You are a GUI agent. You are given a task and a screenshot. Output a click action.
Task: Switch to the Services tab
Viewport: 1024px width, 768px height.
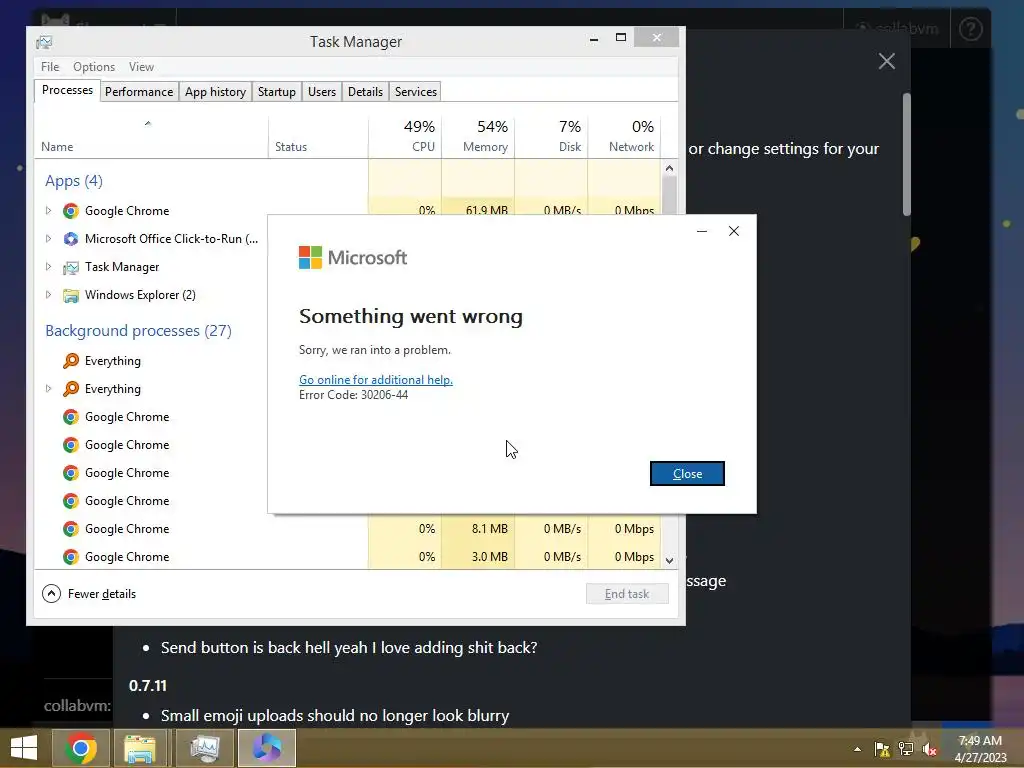(x=415, y=92)
